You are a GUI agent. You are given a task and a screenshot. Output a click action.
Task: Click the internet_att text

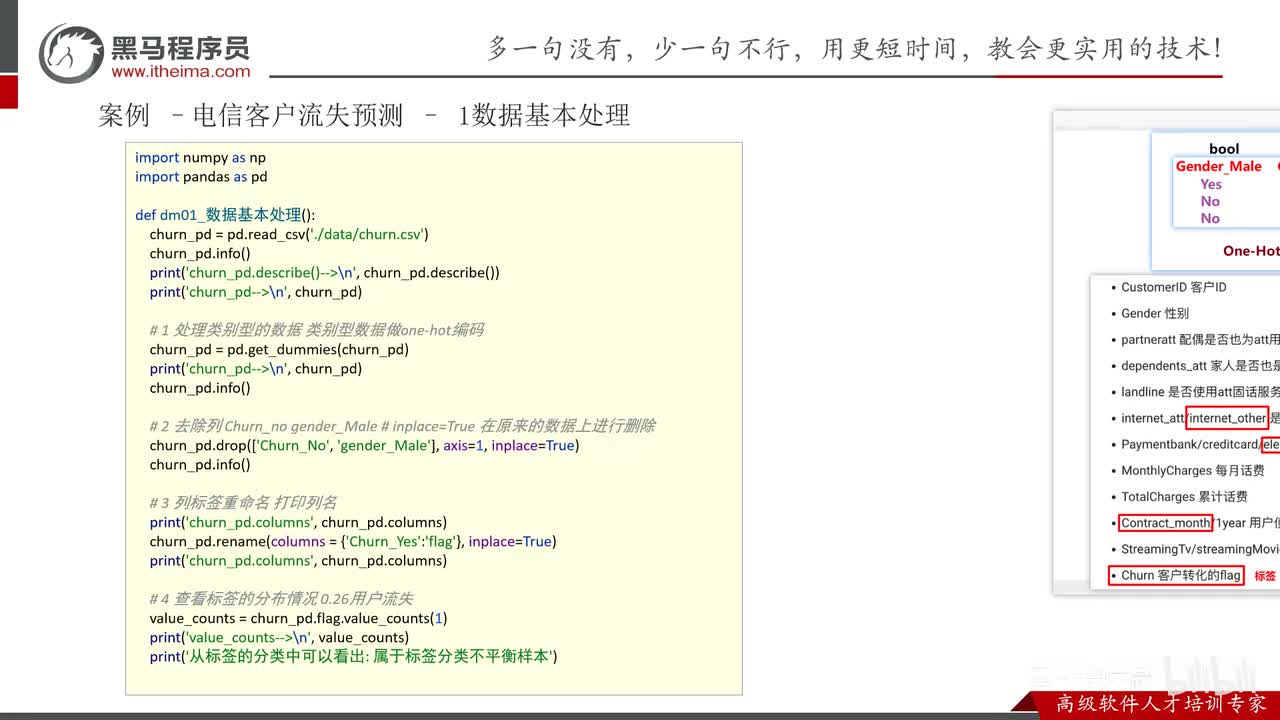click(x=1153, y=418)
